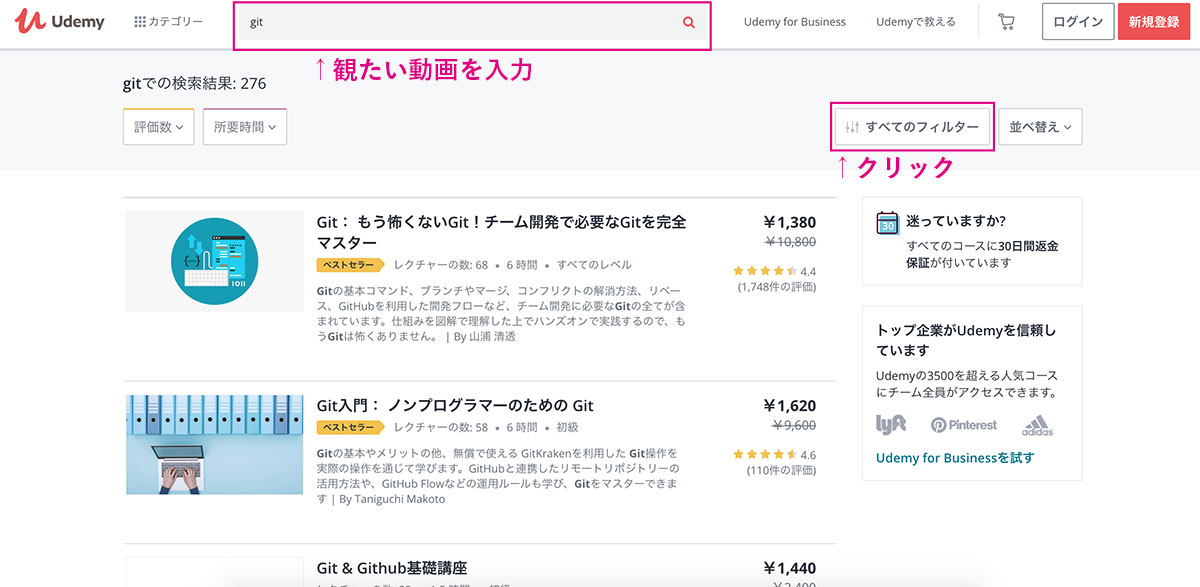Click the トップ企業がUdemyを信頼しています heading
The width and height of the screenshot is (1200, 587).
tap(966, 340)
